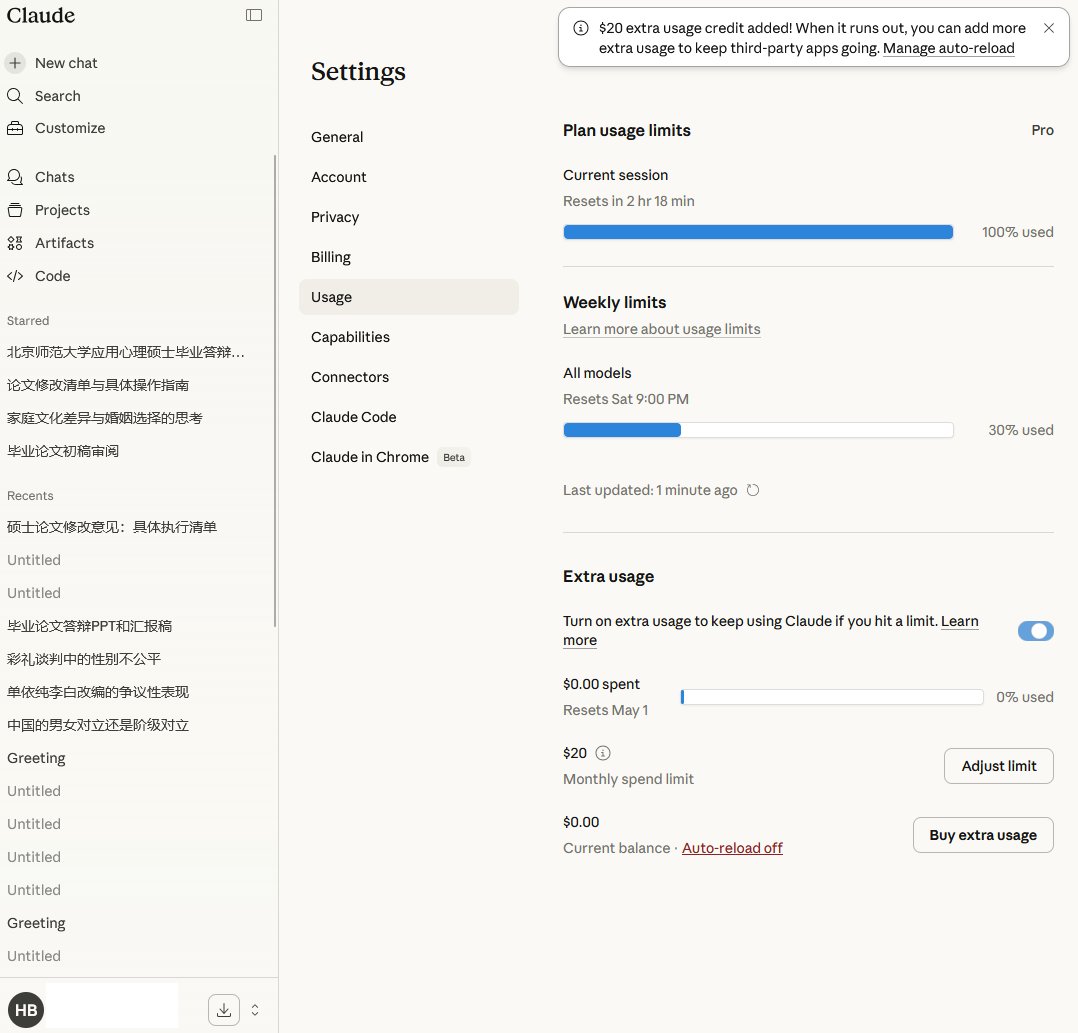Open Account settings tab
The width and height of the screenshot is (1078, 1033).
[408, 177]
